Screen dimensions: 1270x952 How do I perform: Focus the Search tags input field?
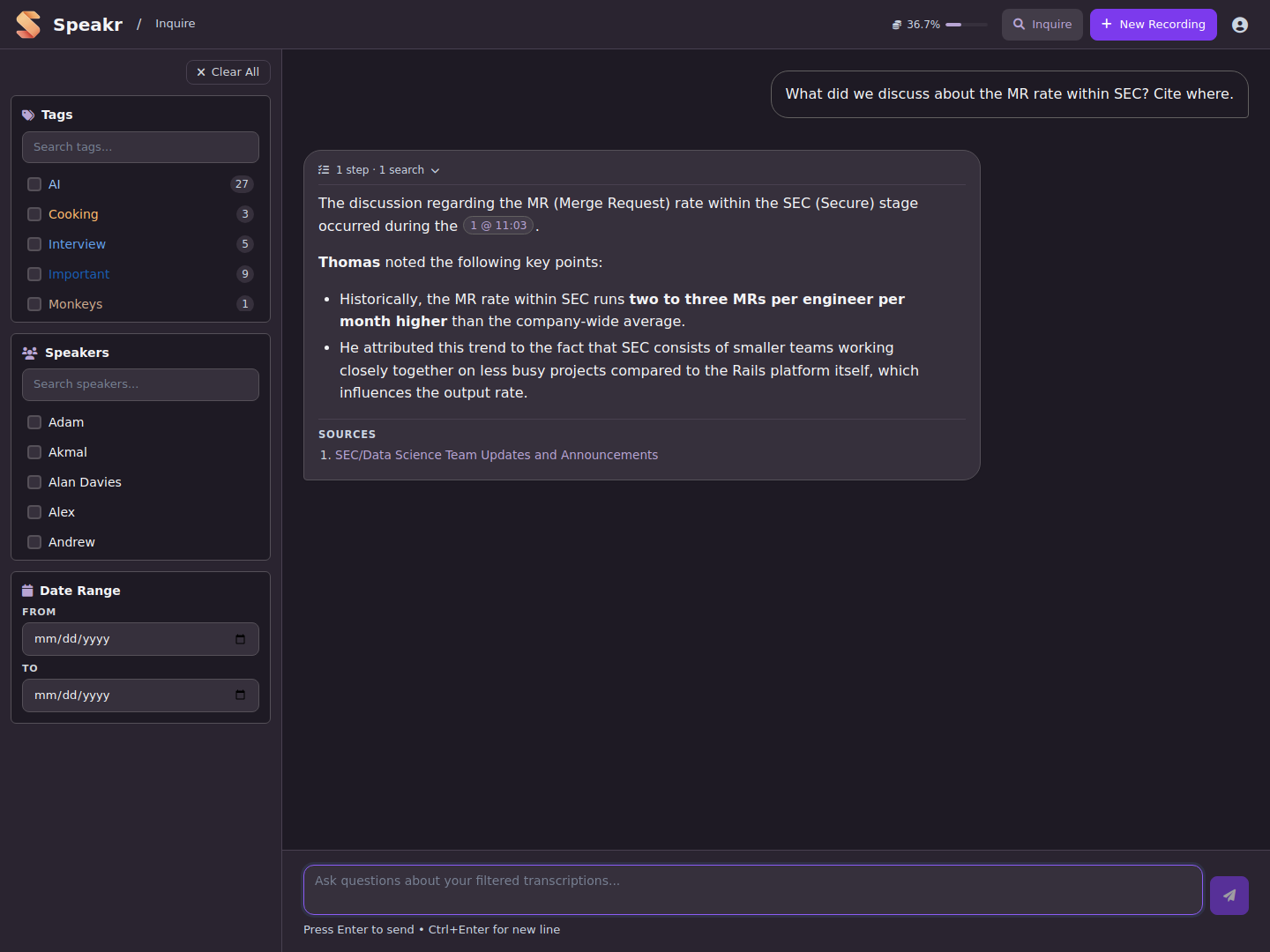(x=140, y=147)
